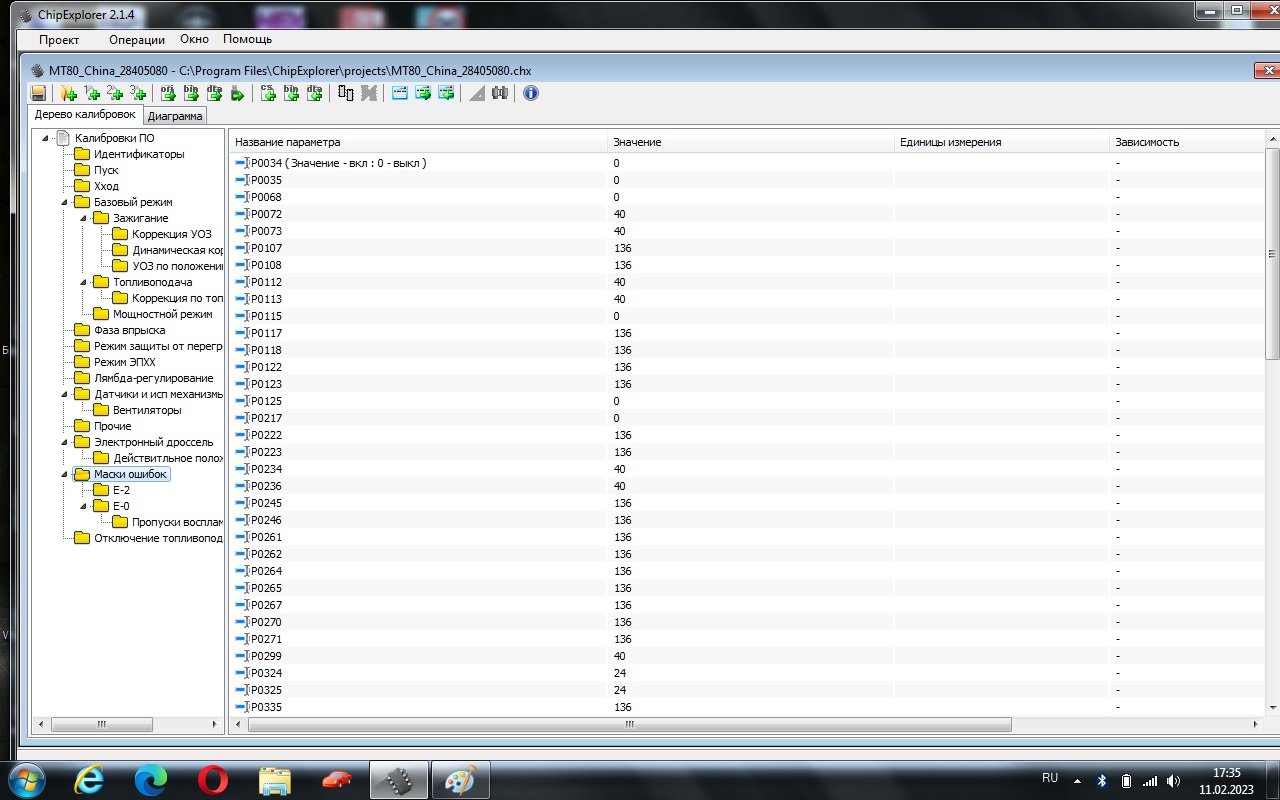Collapse the Базовый режим tree node
The image size is (1280, 800).
65,202
